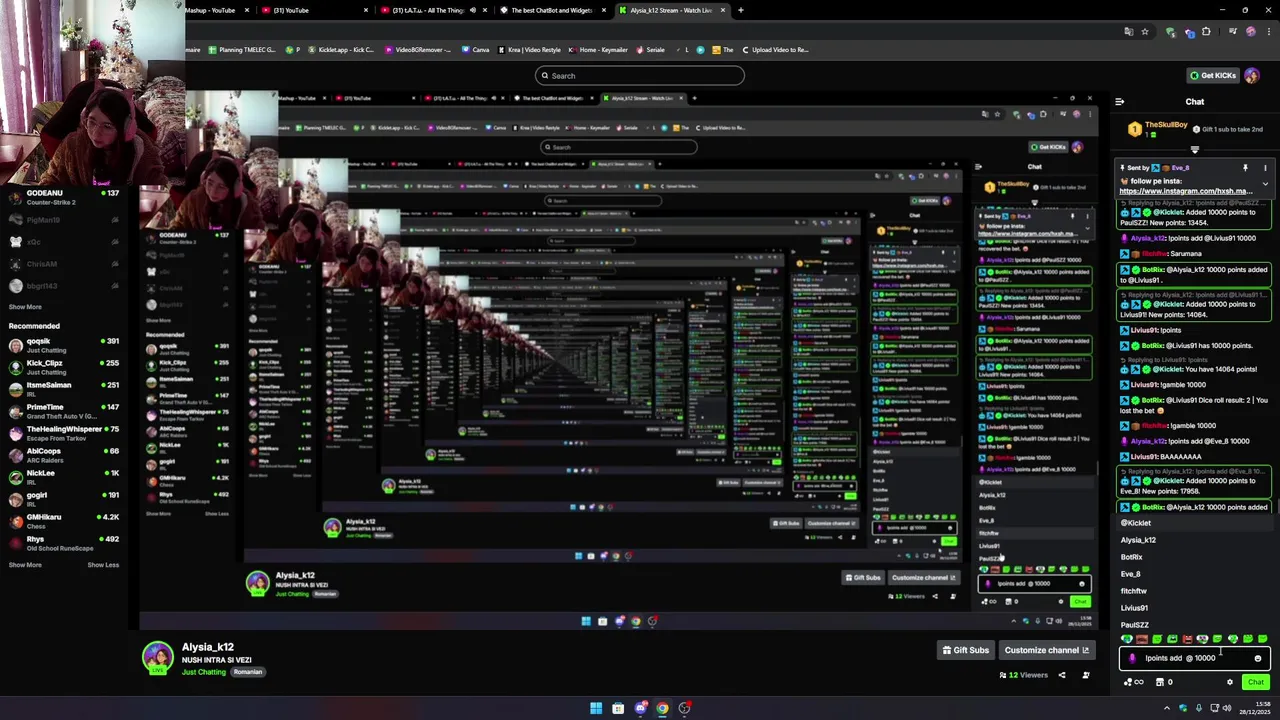
Task: Open AbiCoops recommended channel
Action: click(65, 456)
